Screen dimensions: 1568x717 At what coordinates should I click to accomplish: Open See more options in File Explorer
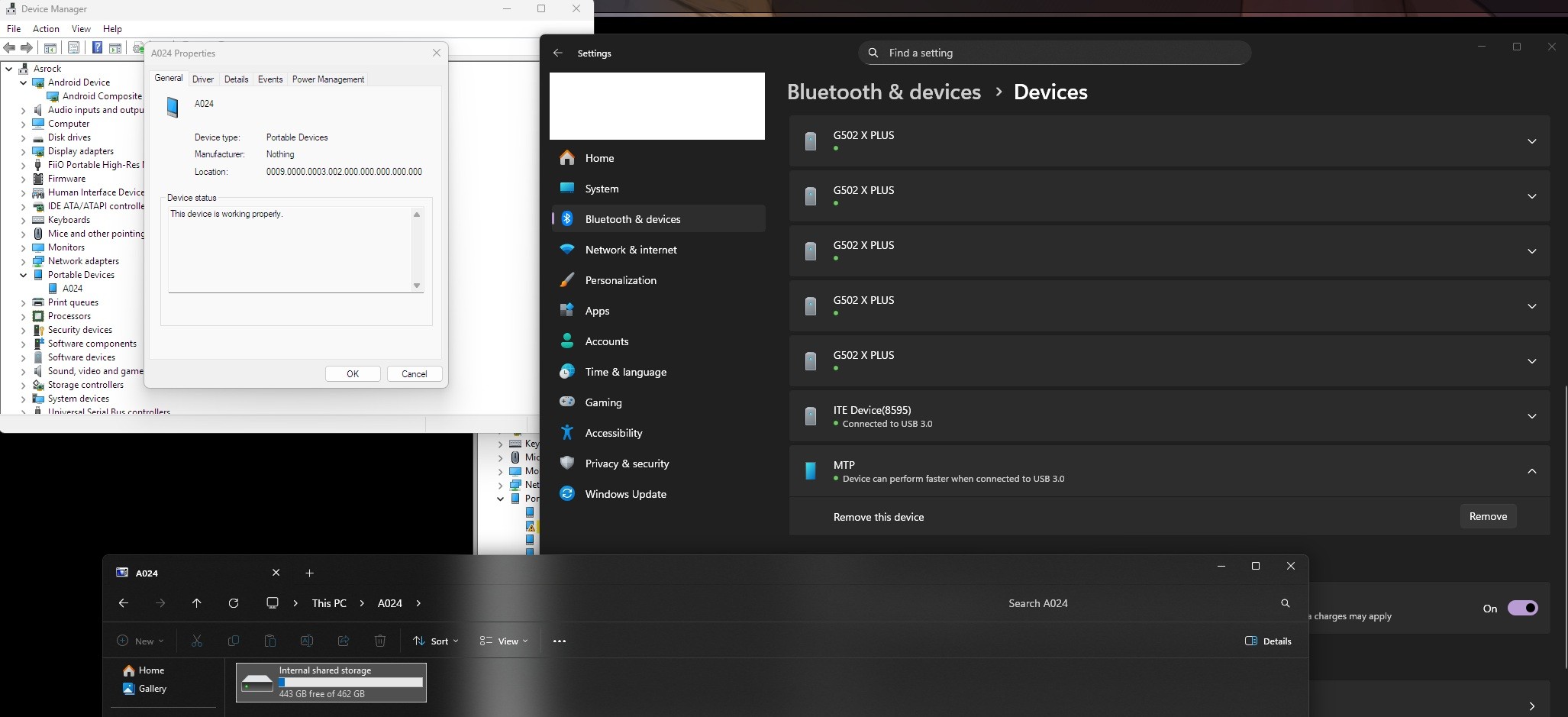pyautogui.click(x=559, y=641)
